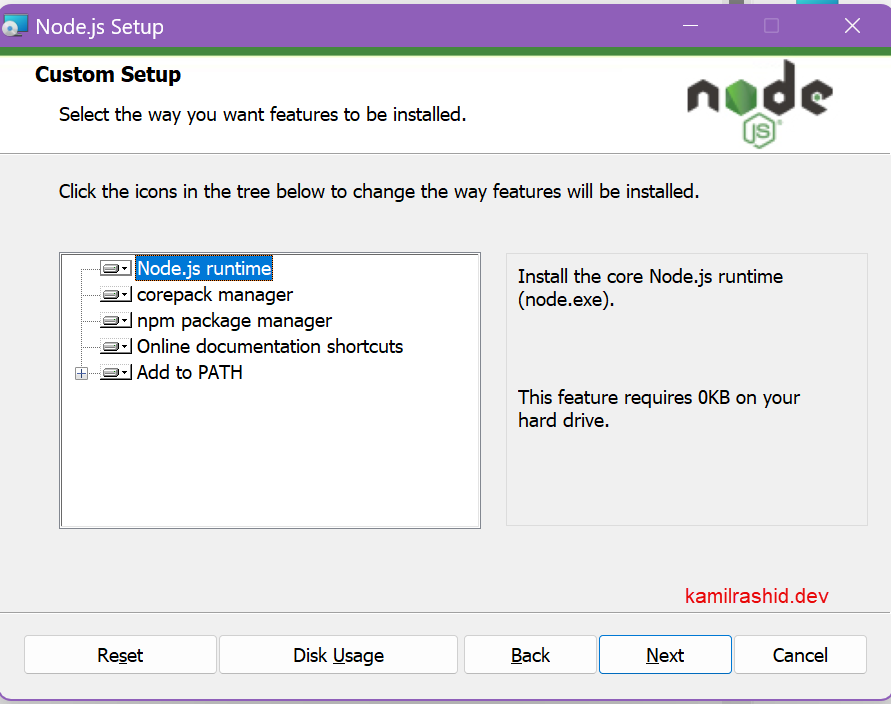Select Online documentation shortcuts tree item
Image resolution: width=891 pixels, height=704 pixels.
269,346
